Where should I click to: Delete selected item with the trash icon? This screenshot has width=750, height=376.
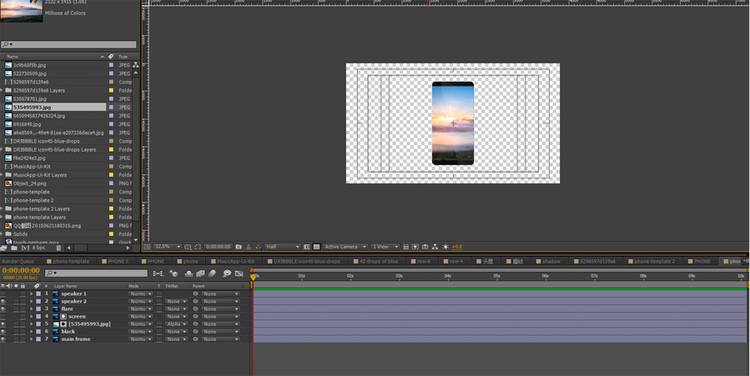pyautogui.click(x=58, y=248)
